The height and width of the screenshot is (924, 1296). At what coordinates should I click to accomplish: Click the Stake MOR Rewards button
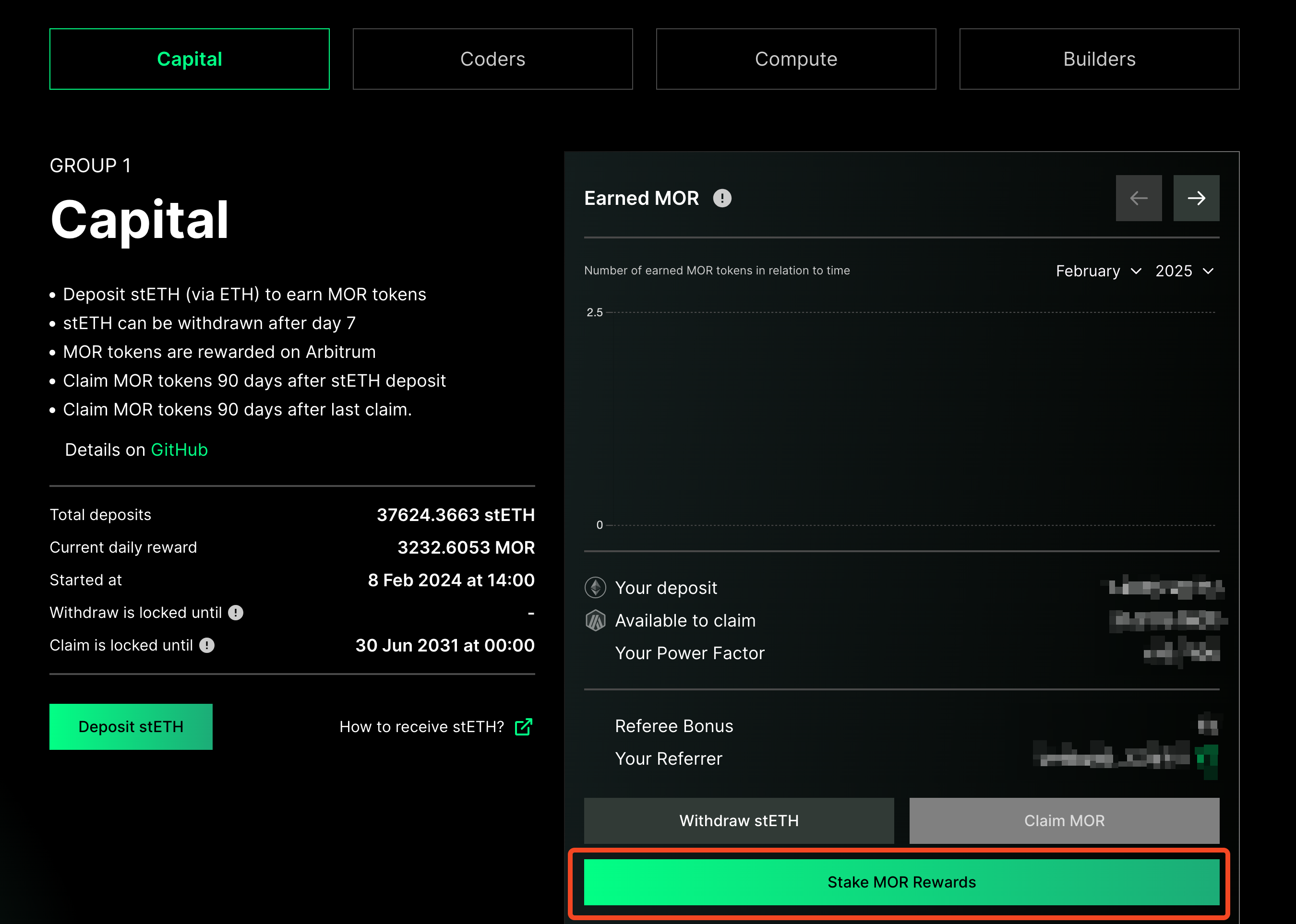coord(901,882)
